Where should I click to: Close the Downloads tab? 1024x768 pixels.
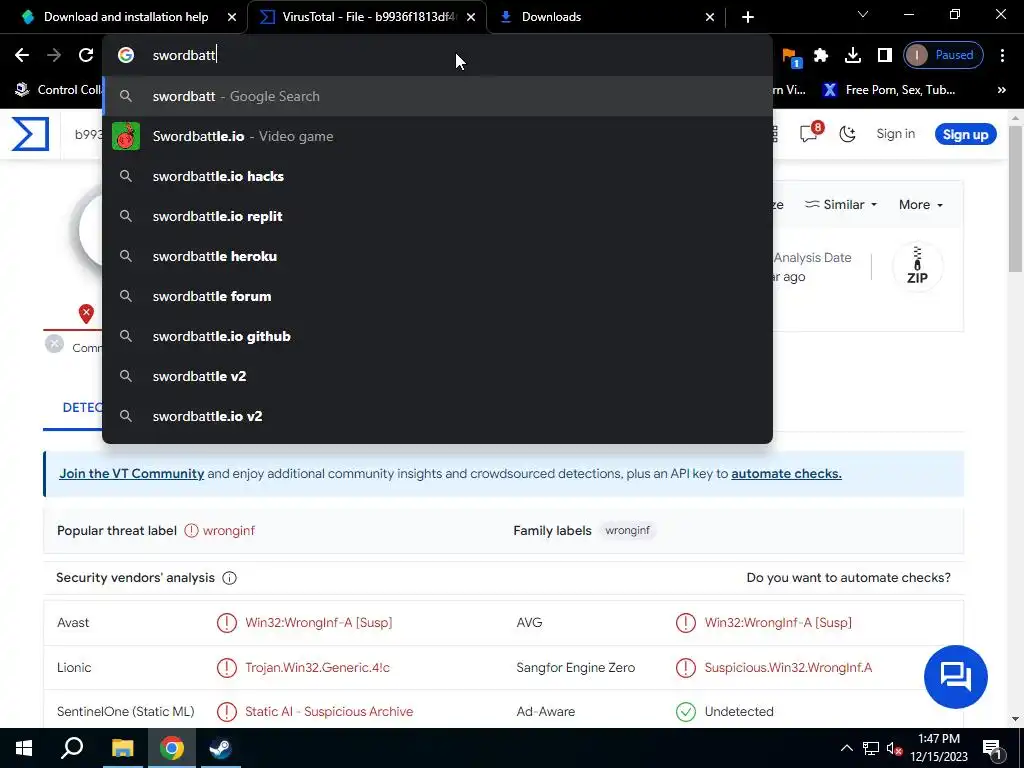[710, 17]
